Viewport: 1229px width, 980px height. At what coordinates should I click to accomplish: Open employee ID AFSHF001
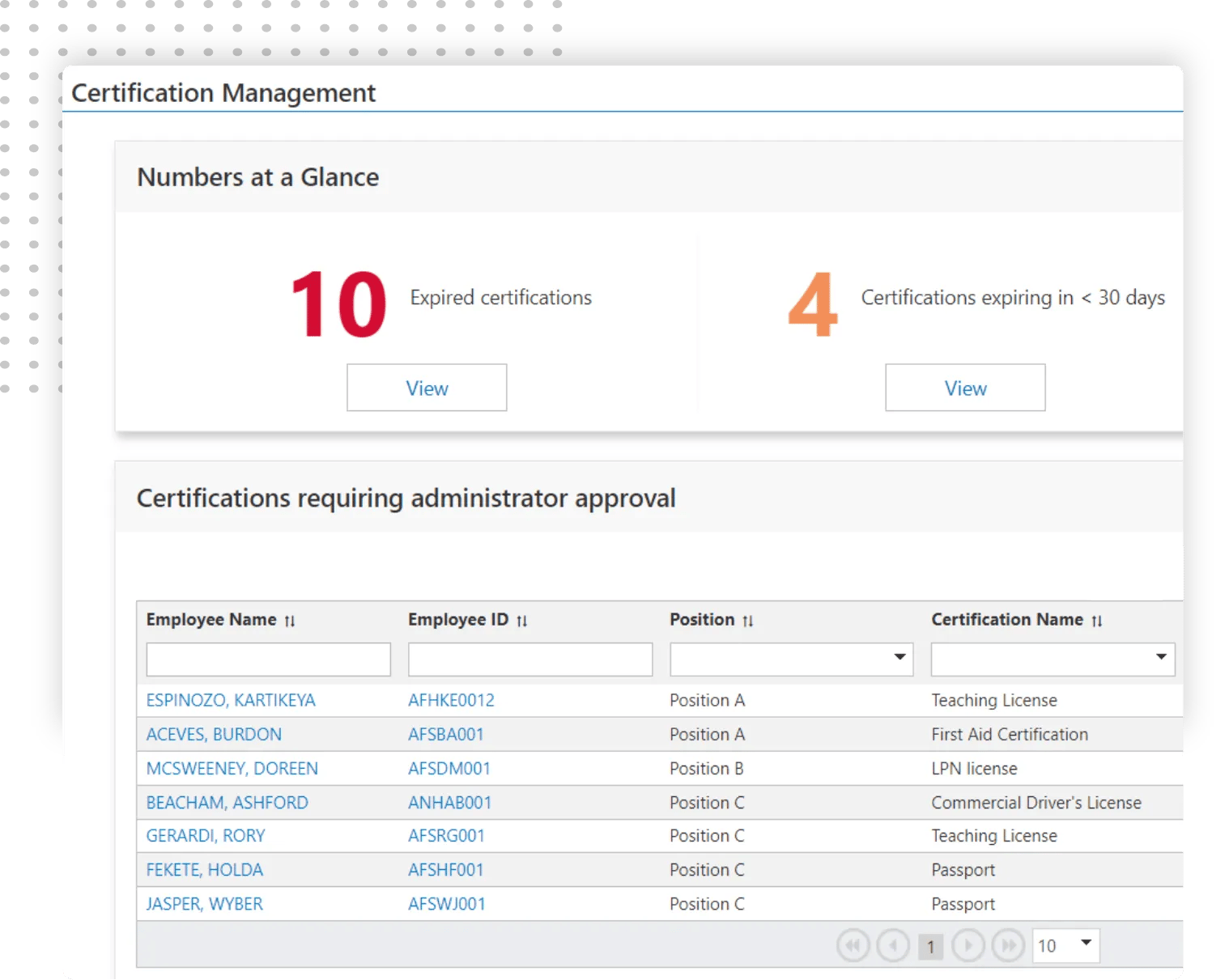tap(445, 869)
